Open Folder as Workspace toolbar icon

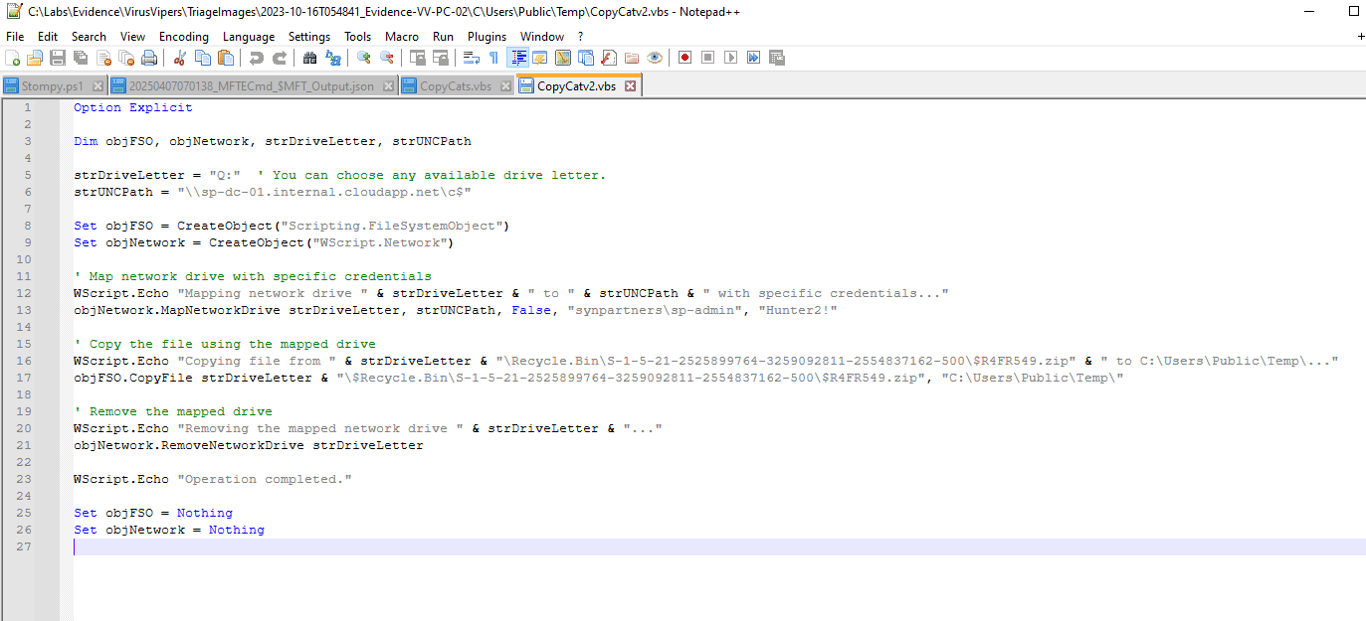(632, 58)
